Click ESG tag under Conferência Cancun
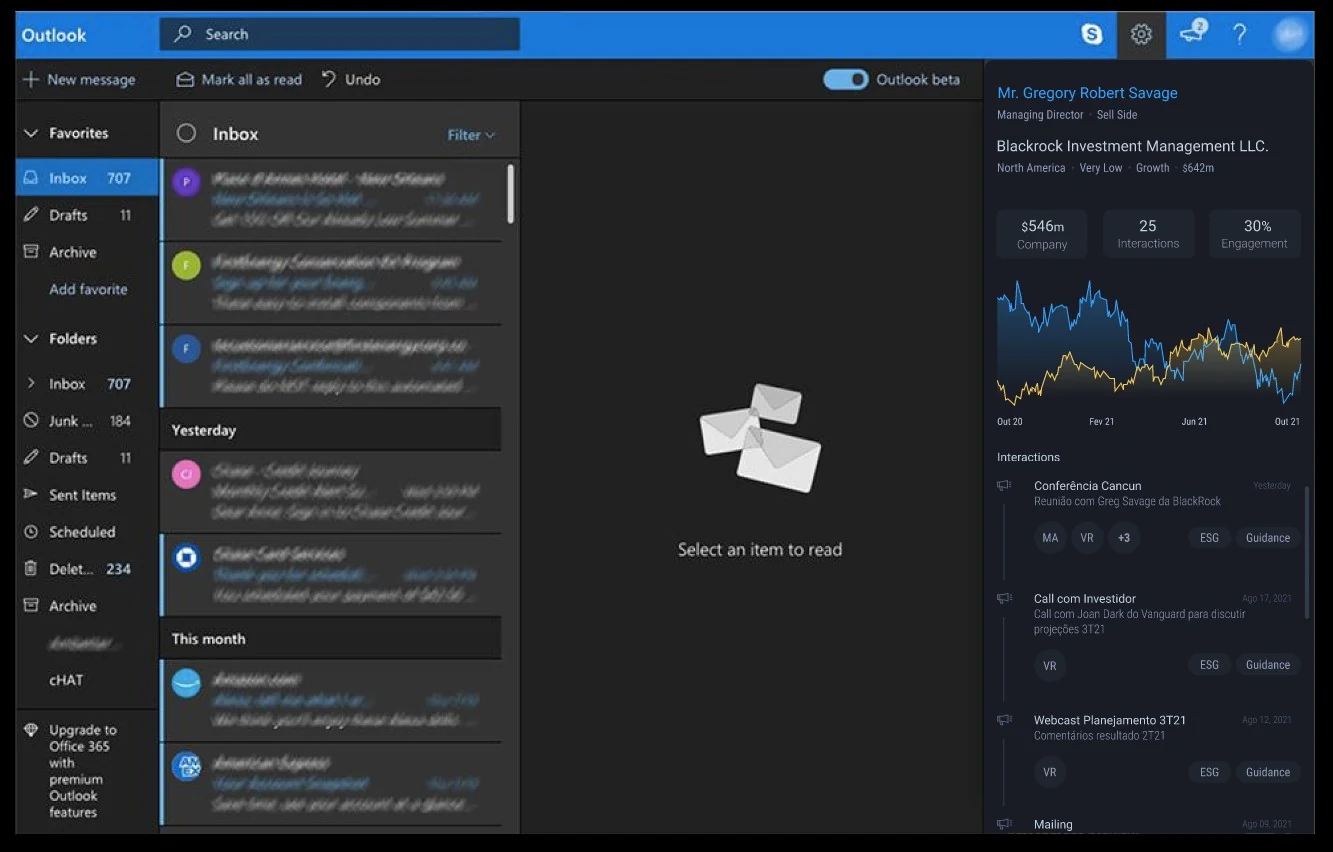Image resolution: width=1333 pixels, height=852 pixels. tap(1209, 538)
